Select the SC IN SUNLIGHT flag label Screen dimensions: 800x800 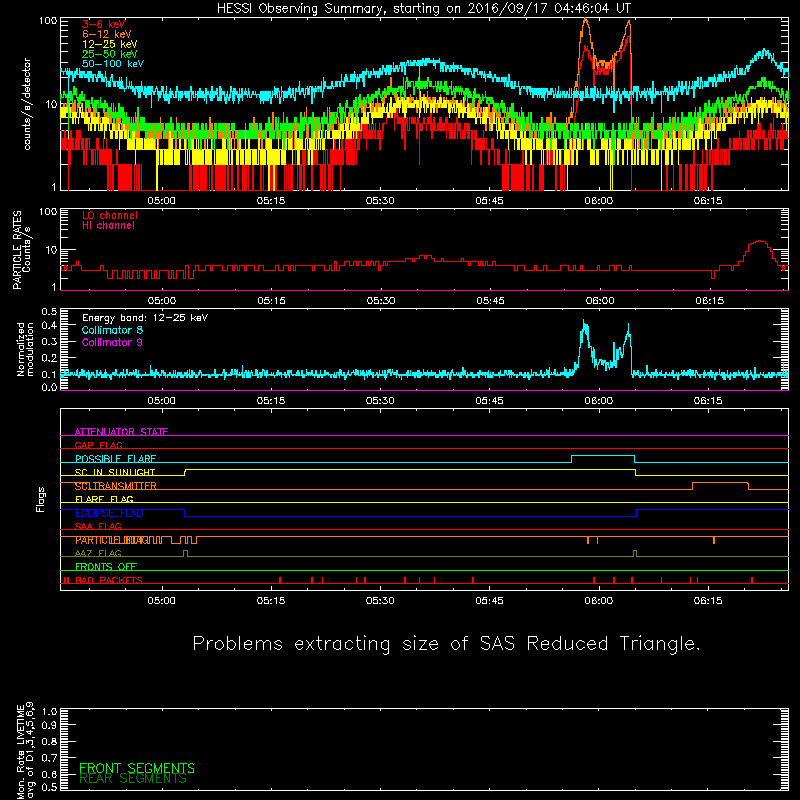[x=115, y=472]
